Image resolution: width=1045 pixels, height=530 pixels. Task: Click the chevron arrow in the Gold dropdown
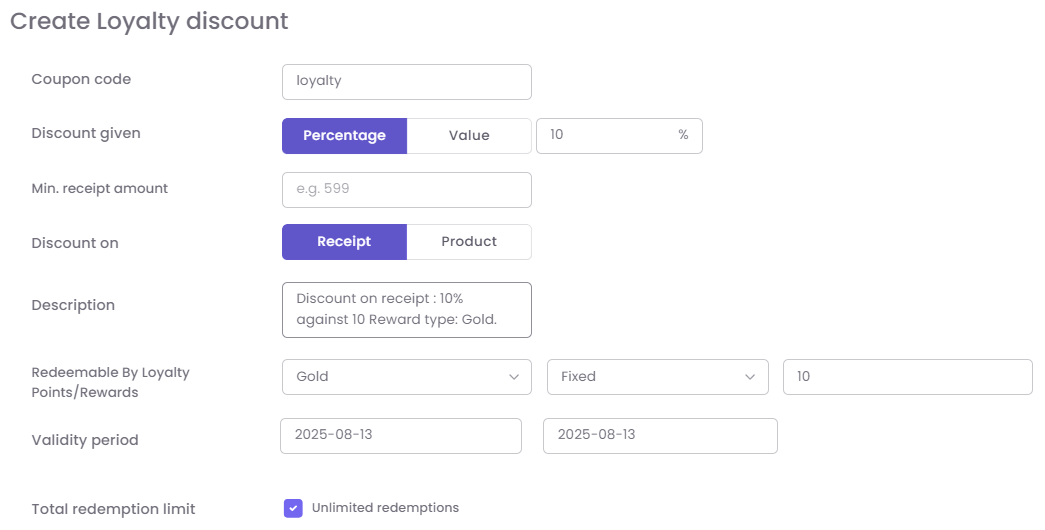pos(514,377)
